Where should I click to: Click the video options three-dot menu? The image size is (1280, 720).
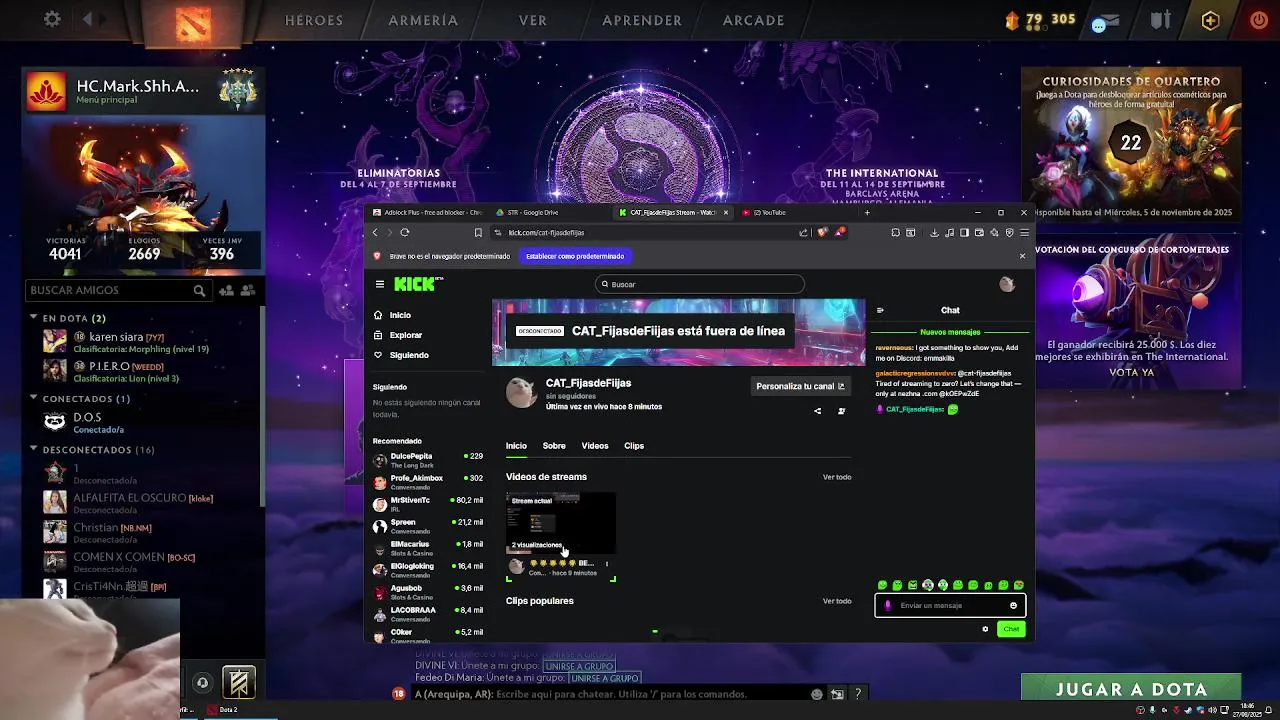pyautogui.click(x=606, y=564)
